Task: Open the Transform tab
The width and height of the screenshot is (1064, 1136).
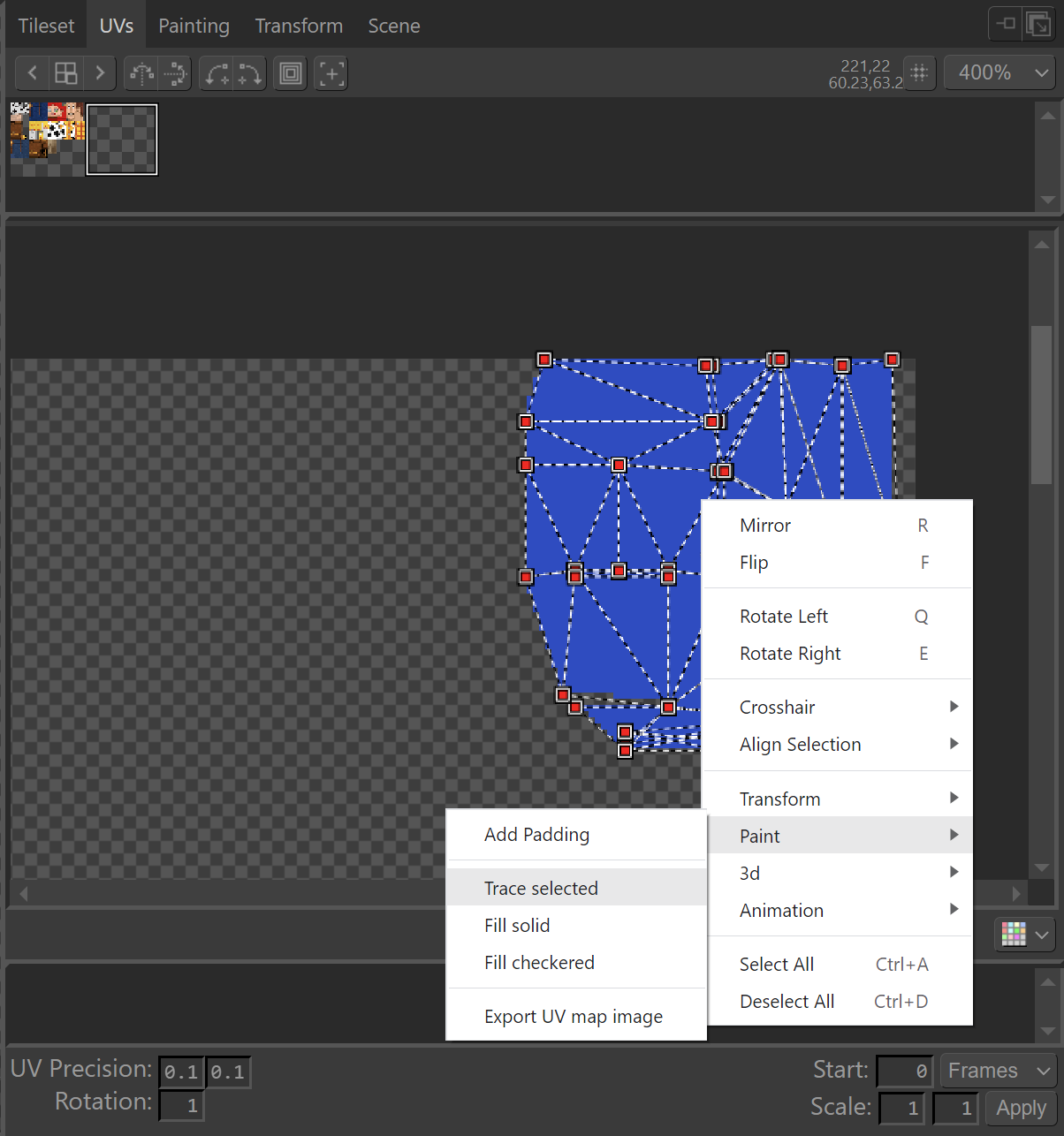Action: pos(299,26)
